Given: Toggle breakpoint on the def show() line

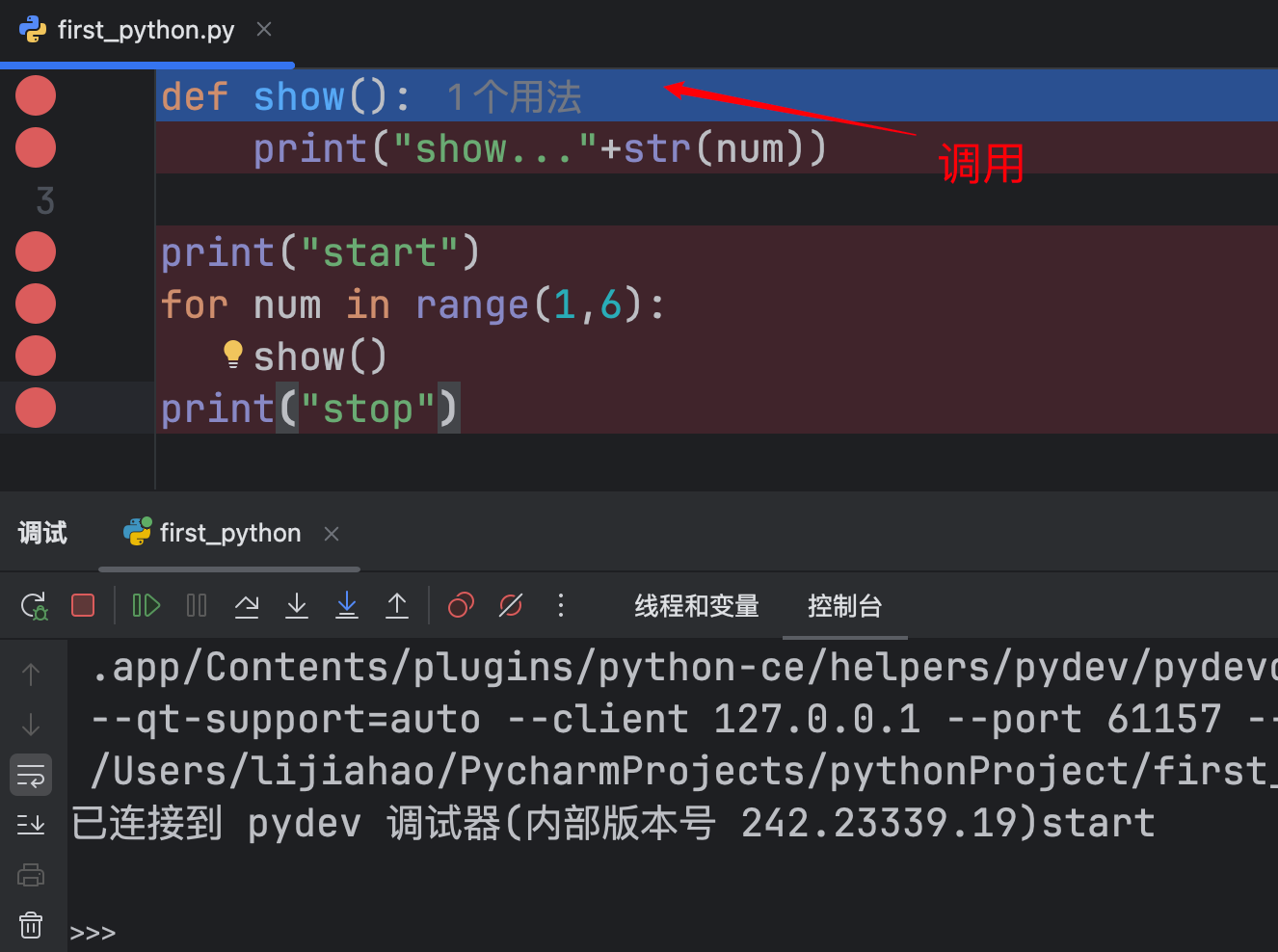Looking at the screenshot, I should click(x=36, y=95).
